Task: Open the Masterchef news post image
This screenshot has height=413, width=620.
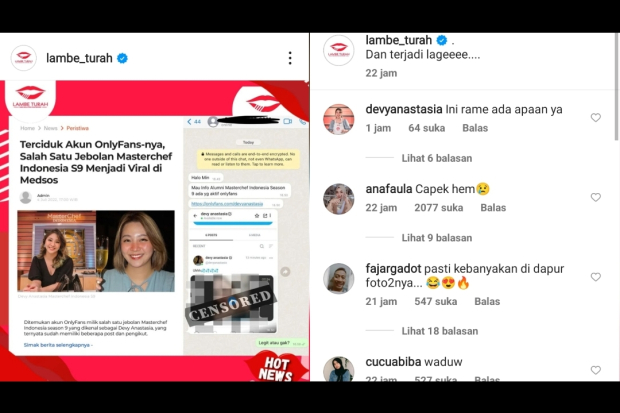Action: [155, 231]
